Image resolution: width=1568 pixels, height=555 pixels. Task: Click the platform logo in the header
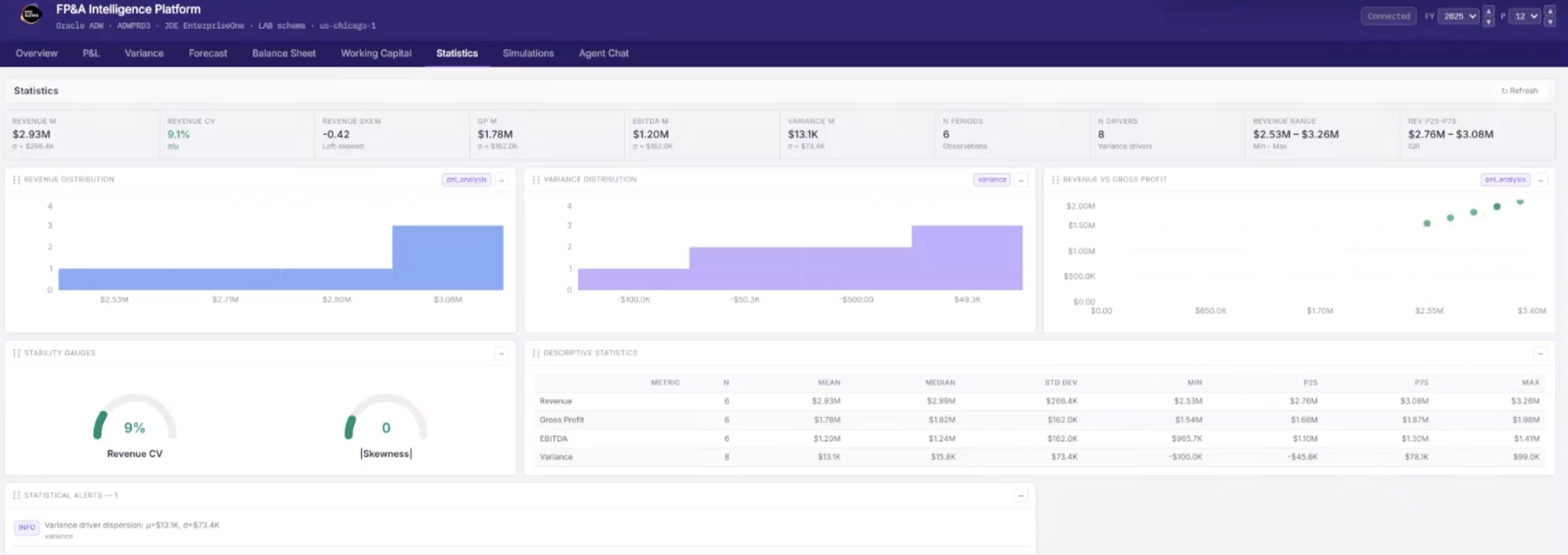pos(31,15)
